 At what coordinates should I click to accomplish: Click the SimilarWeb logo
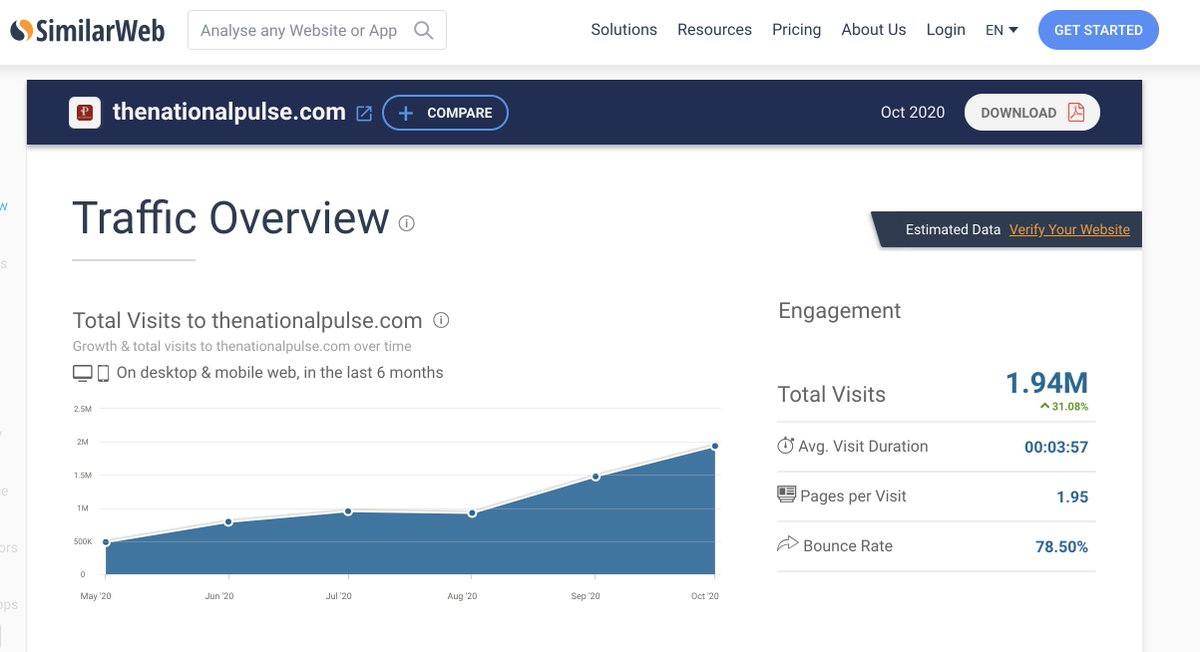[x=87, y=30]
